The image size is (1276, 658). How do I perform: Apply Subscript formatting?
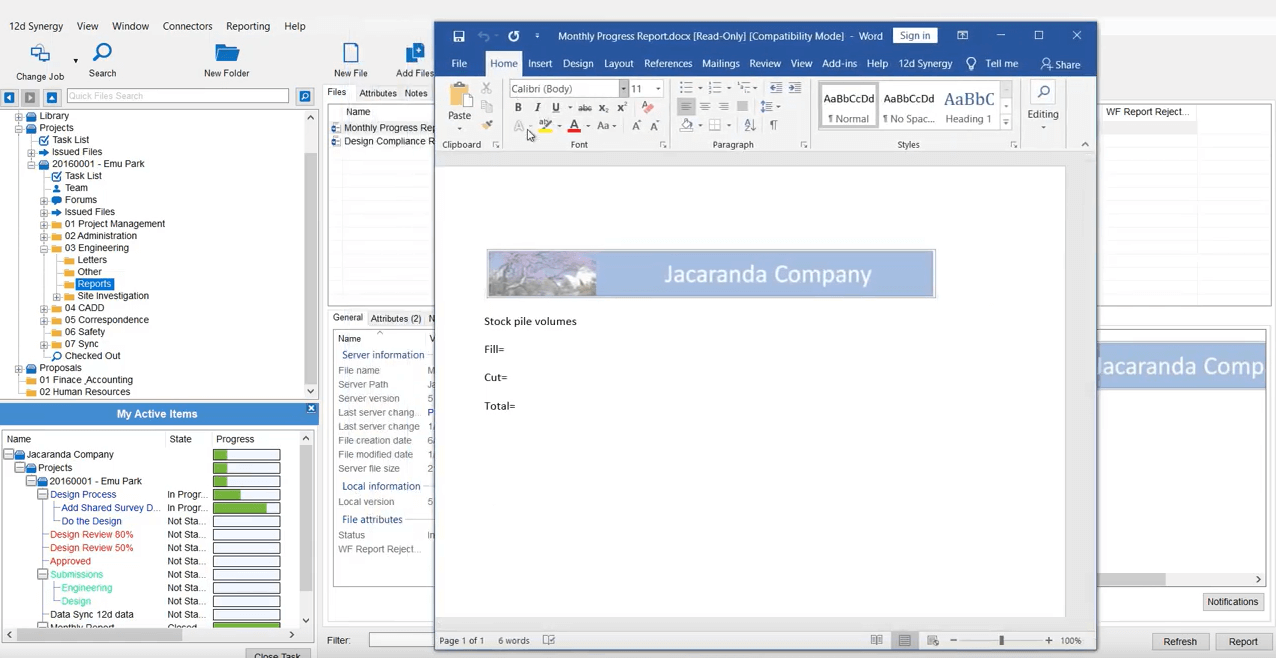(603, 108)
